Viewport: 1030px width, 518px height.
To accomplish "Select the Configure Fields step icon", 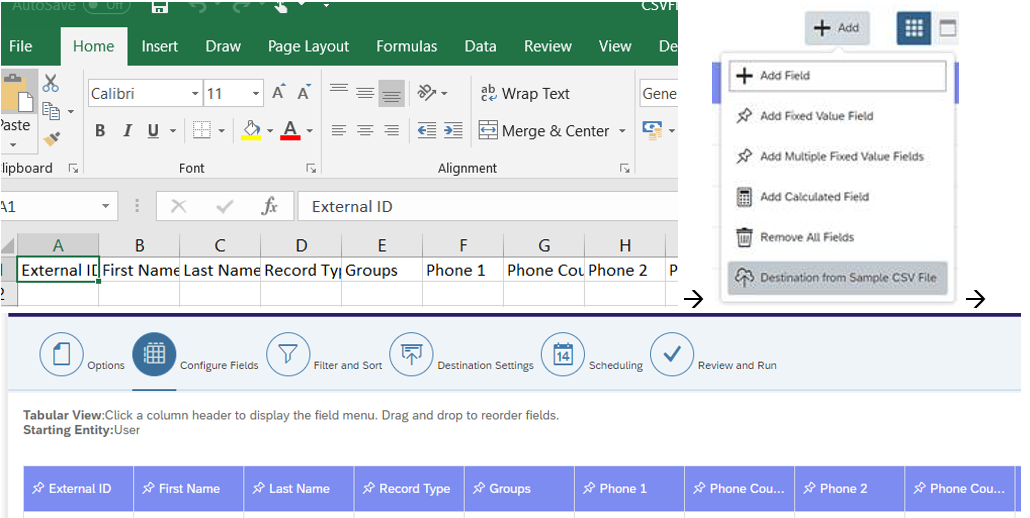I will tap(154, 354).
